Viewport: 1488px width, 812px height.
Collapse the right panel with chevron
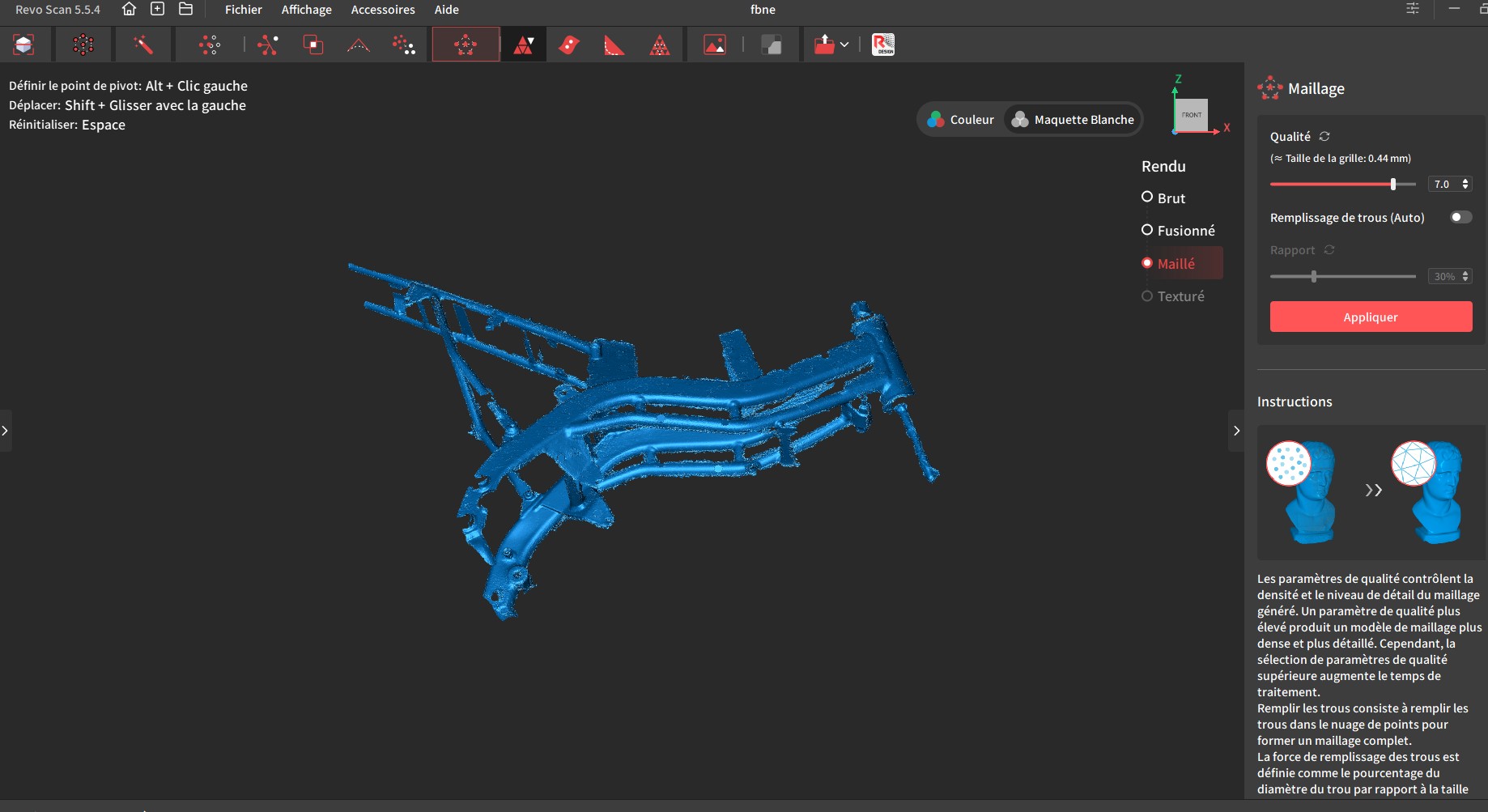pyautogui.click(x=1236, y=431)
